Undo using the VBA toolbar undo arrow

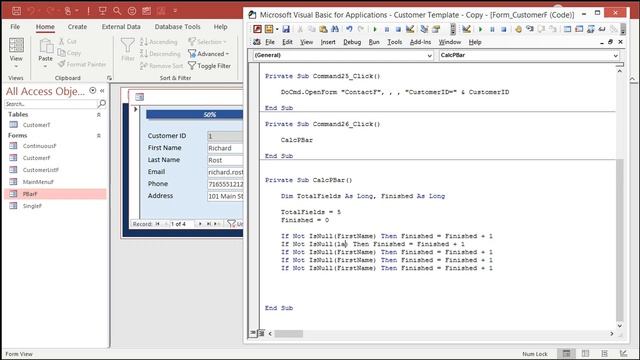point(349,29)
